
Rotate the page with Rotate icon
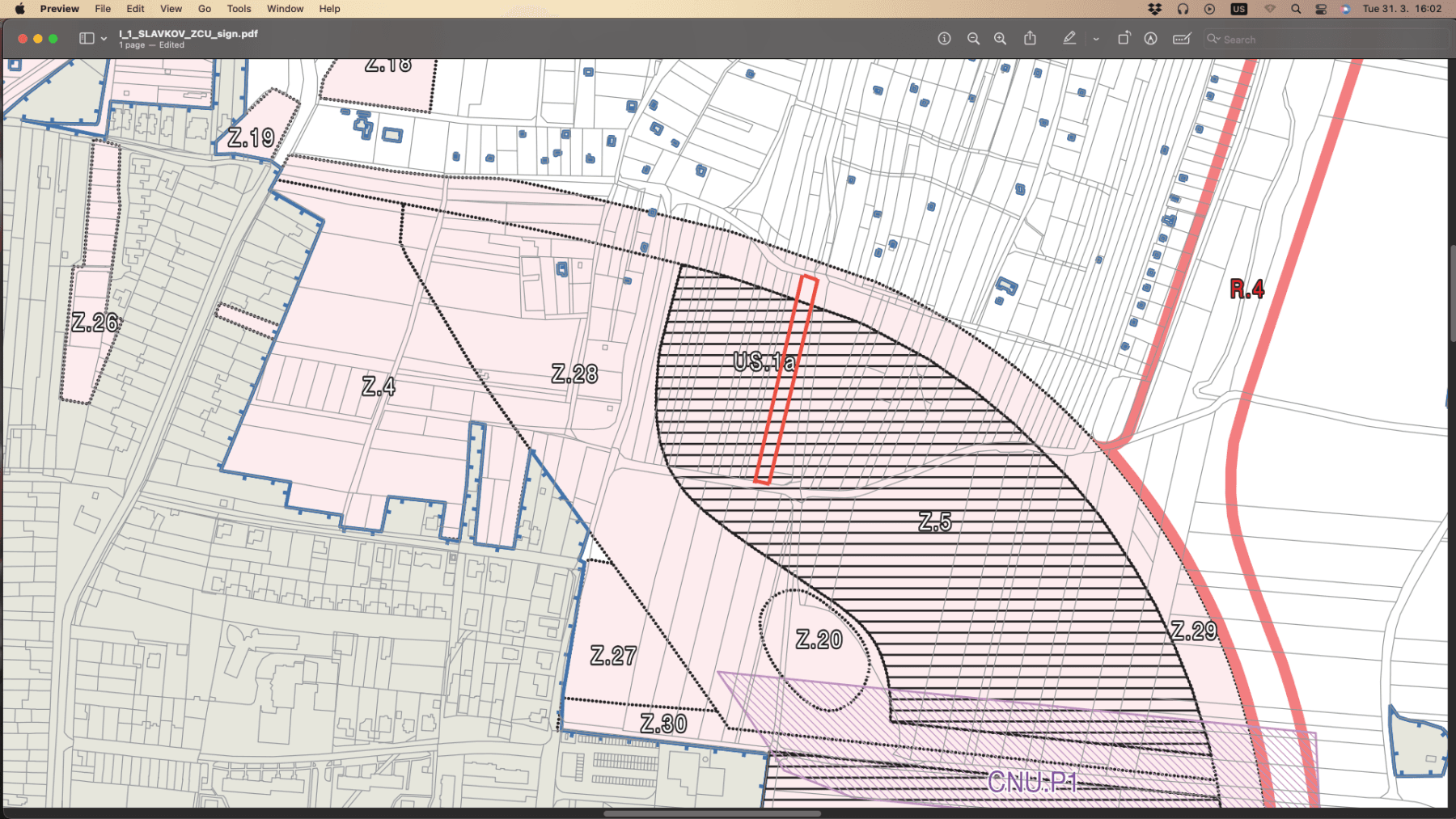click(x=1124, y=39)
